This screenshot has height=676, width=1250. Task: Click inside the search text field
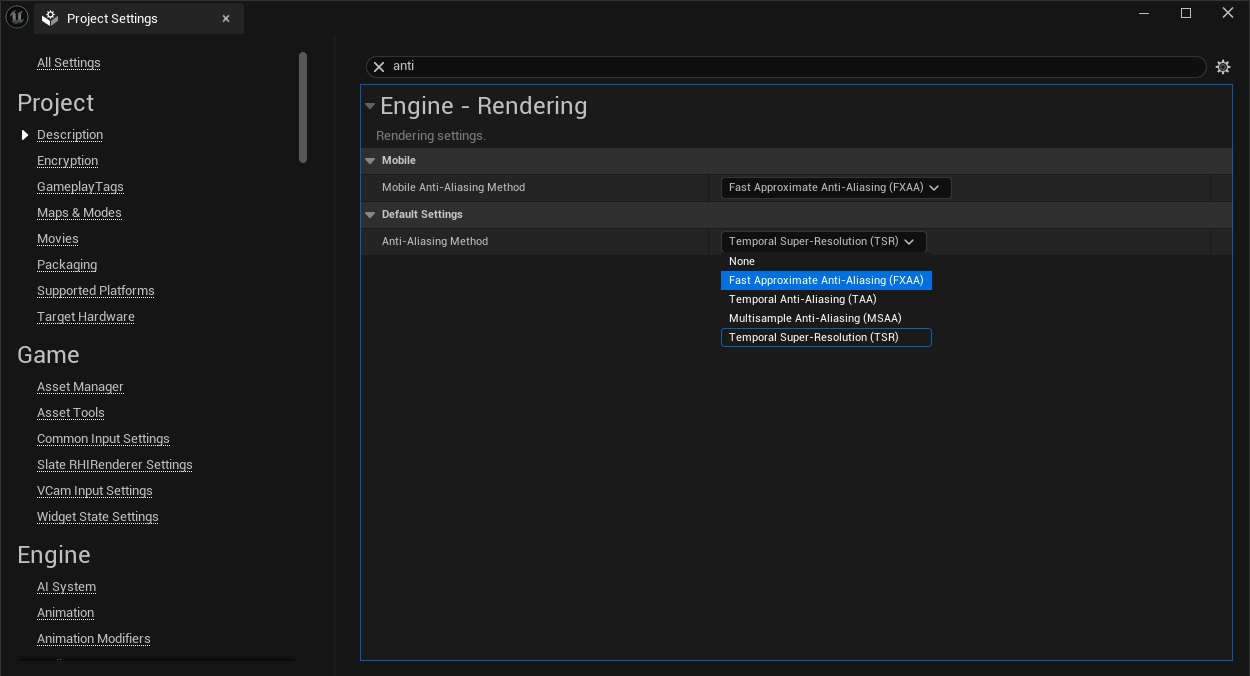click(790, 67)
